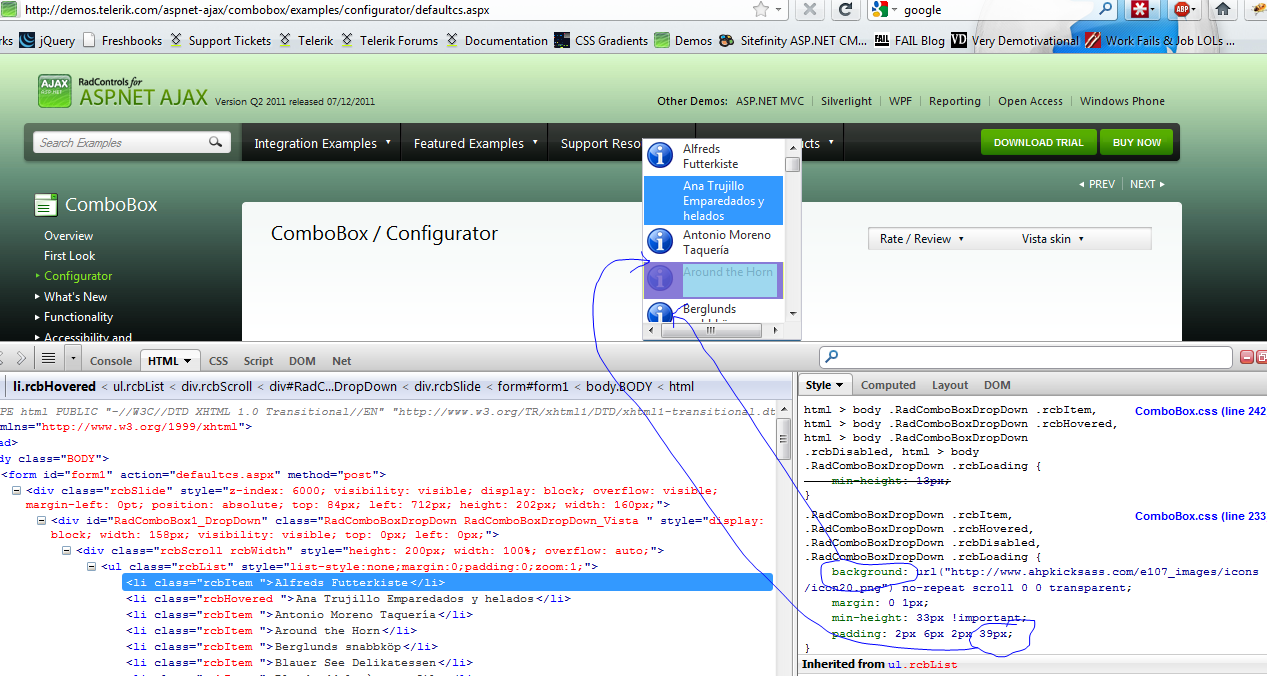Click info icon beside Antonio Moreno Taquería
Screen dimensions: 1267x676
pyautogui.click(x=660, y=241)
